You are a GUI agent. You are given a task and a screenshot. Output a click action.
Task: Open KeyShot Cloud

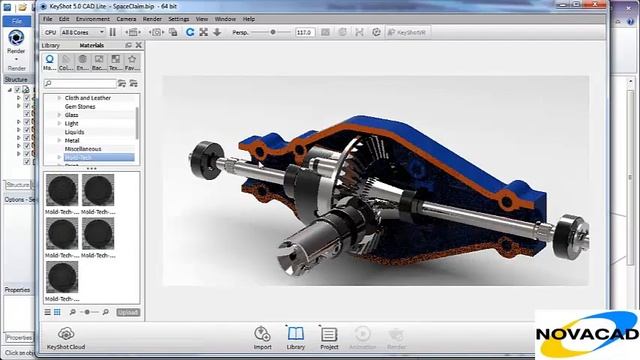point(66,338)
